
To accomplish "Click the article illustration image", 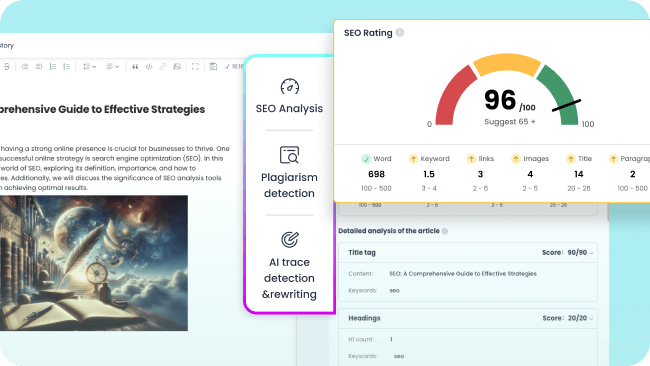I will click(94, 263).
